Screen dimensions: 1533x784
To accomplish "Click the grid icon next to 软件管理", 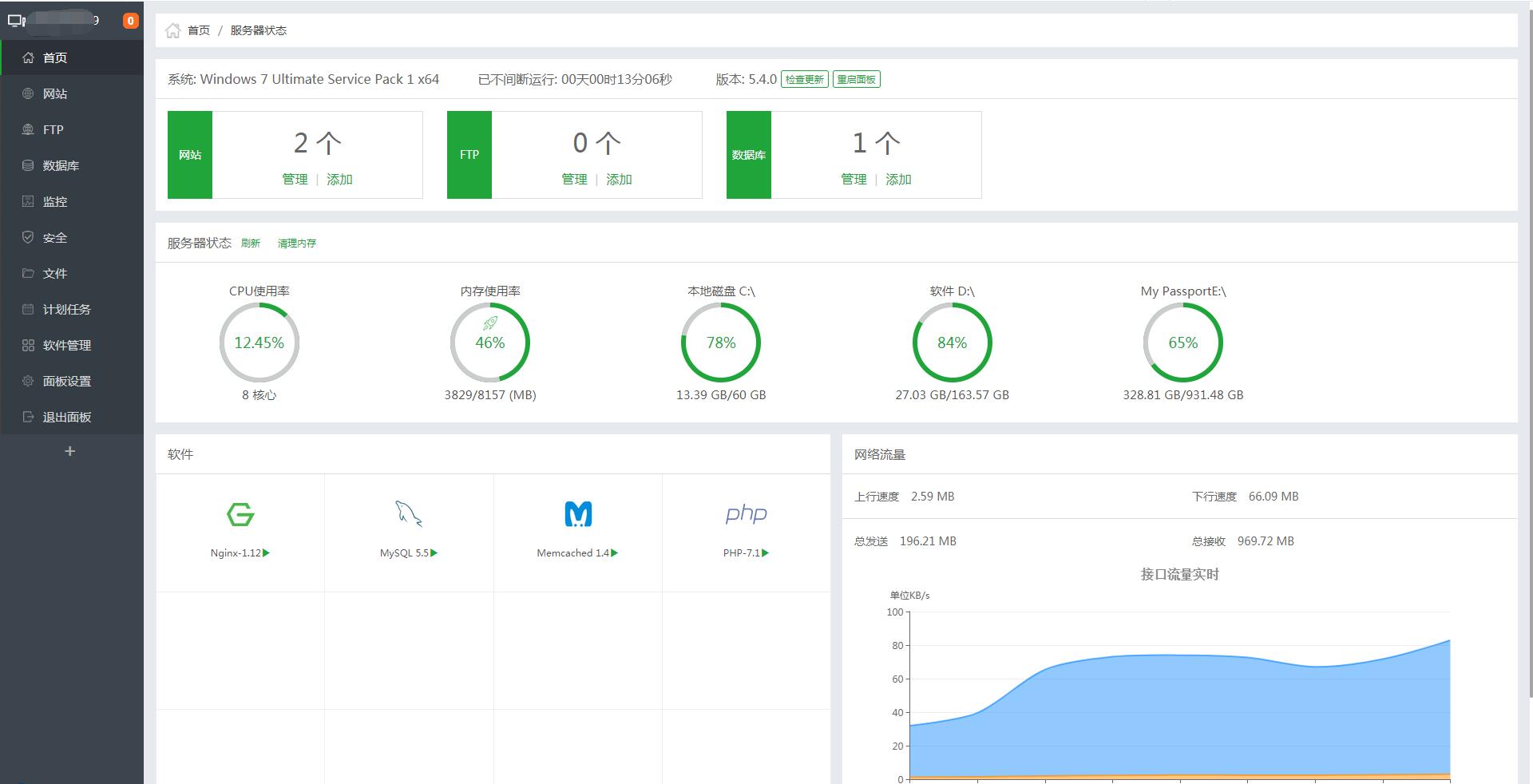I will coord(28,345).
